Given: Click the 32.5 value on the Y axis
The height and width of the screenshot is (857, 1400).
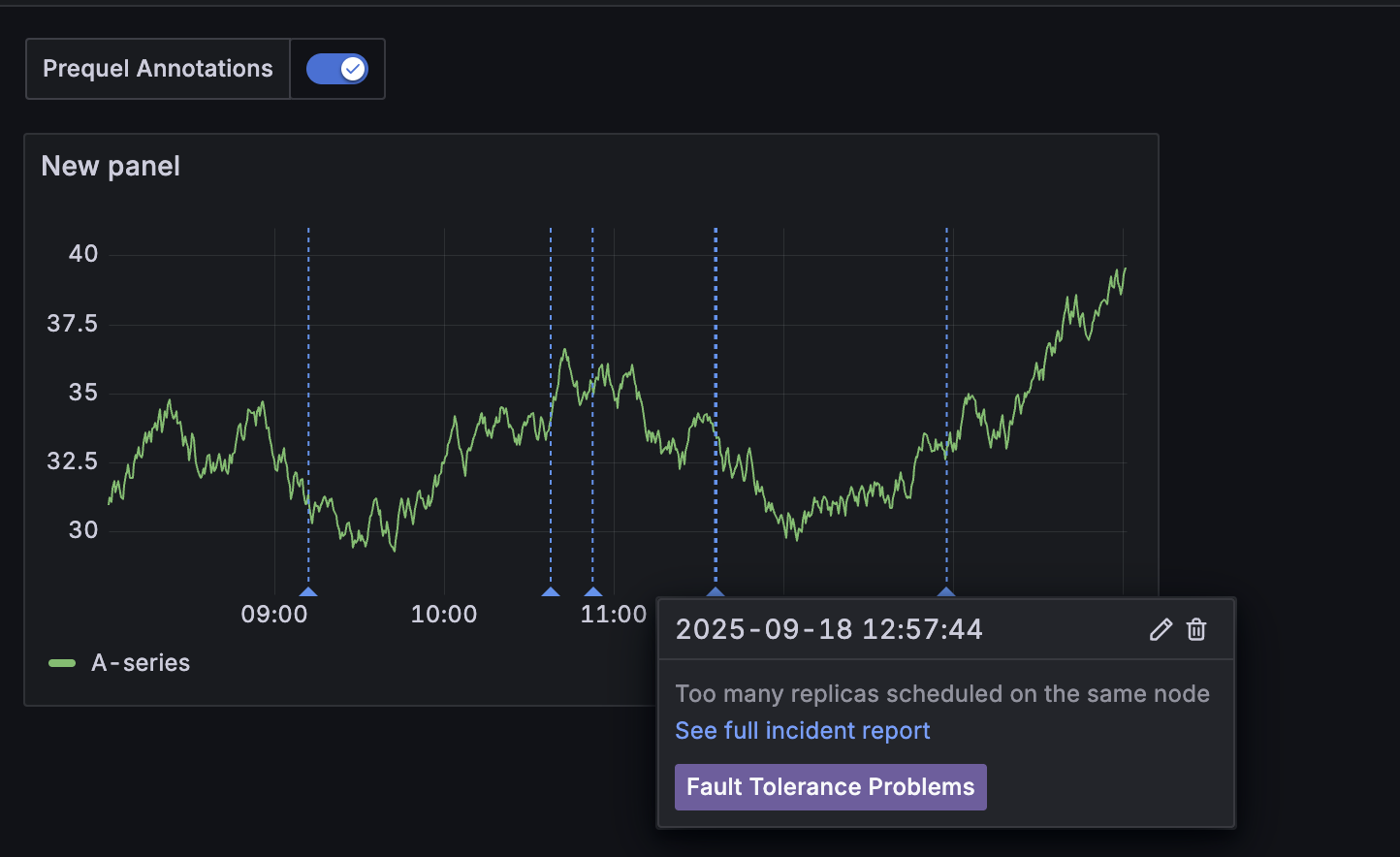Looking at the screenshot, I should click(x=73, y=461).
